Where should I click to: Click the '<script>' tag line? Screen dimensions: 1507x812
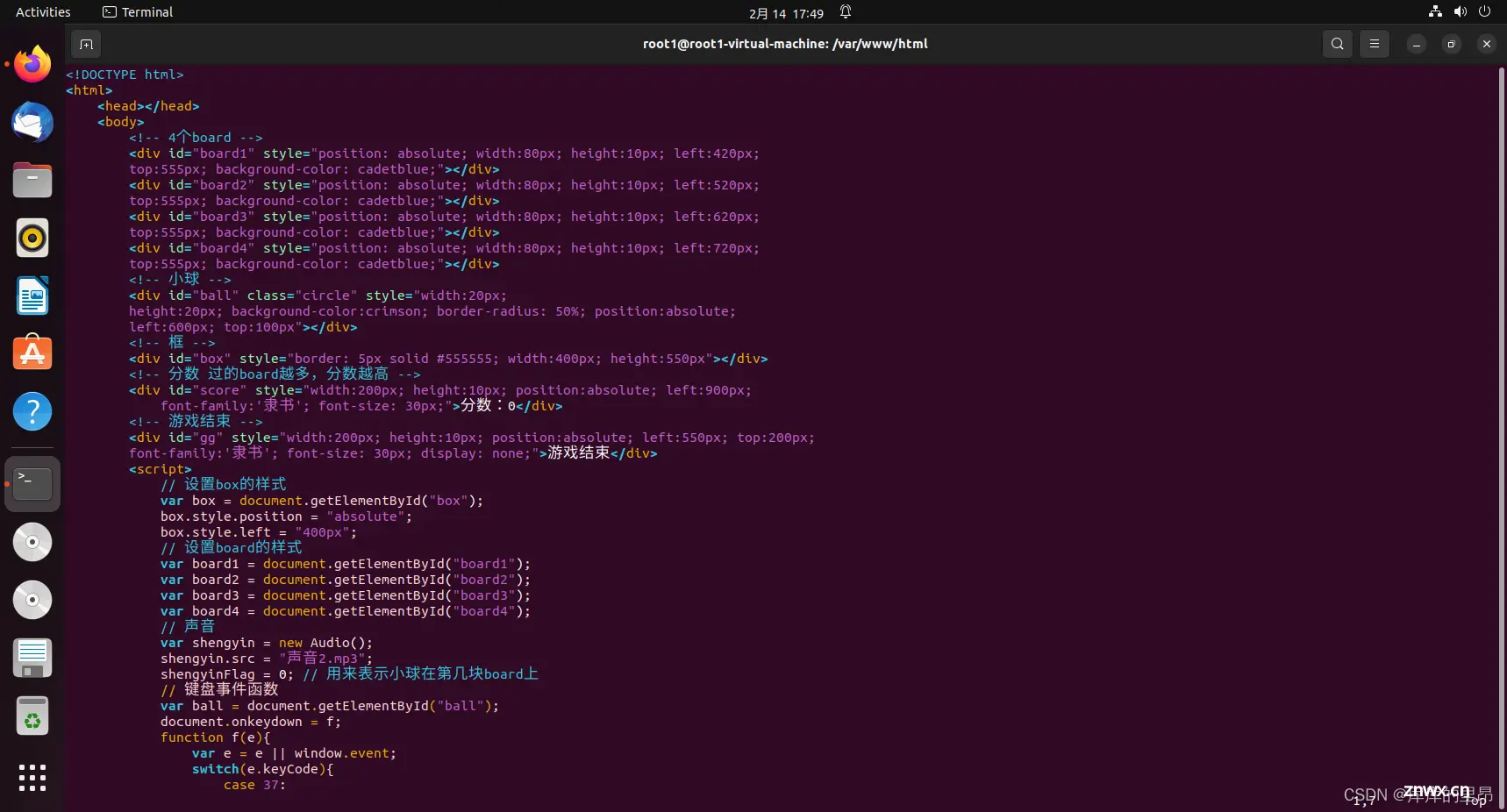click(x=161, y=469)
